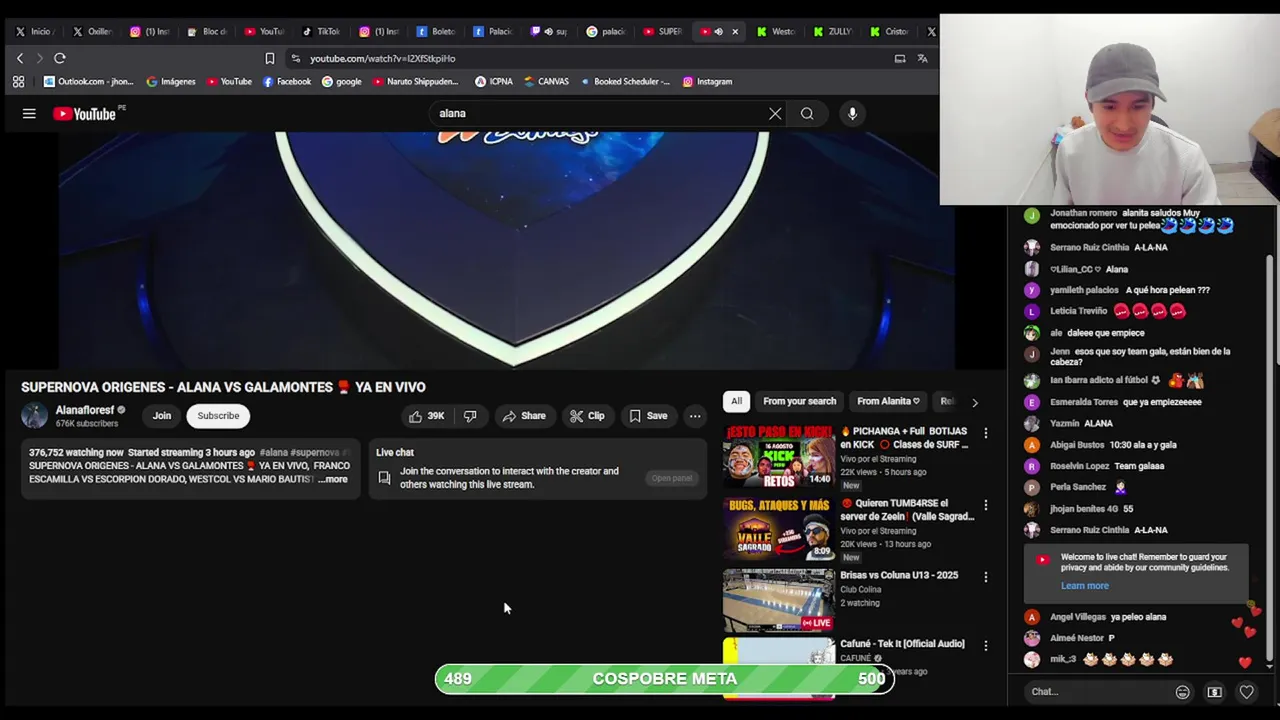Click the COSPOBRE META progress bar
1280x720 pixels.
tap(664, 679)
